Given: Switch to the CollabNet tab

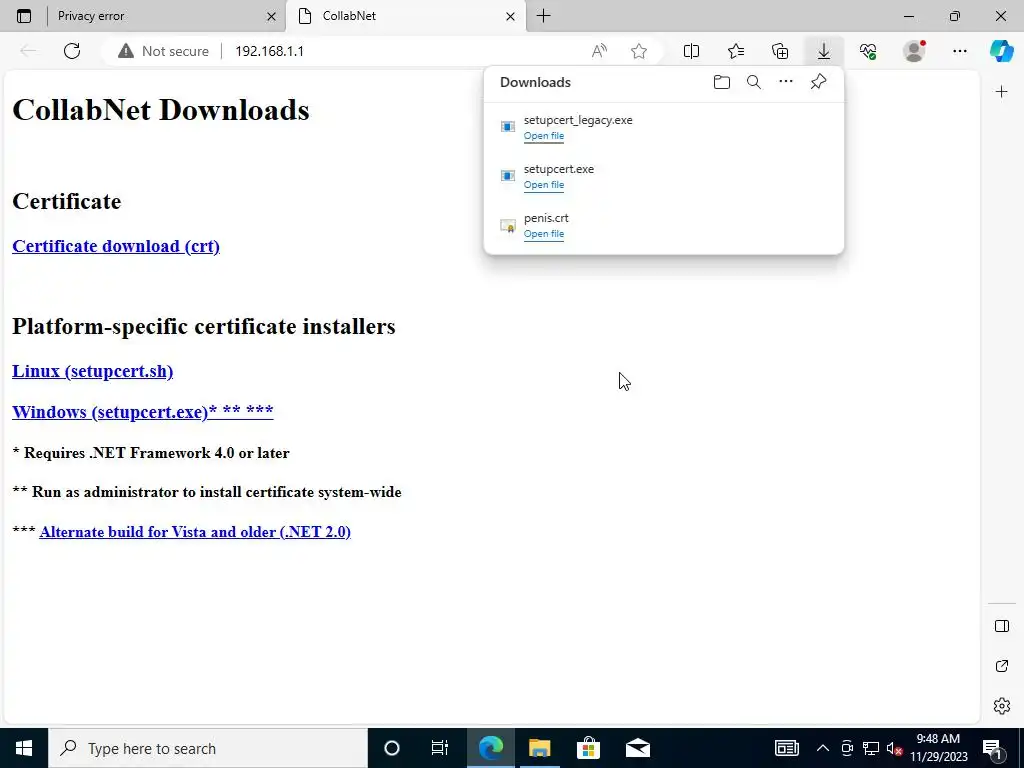Looking at the screenshot, I should tap(406, 16).
